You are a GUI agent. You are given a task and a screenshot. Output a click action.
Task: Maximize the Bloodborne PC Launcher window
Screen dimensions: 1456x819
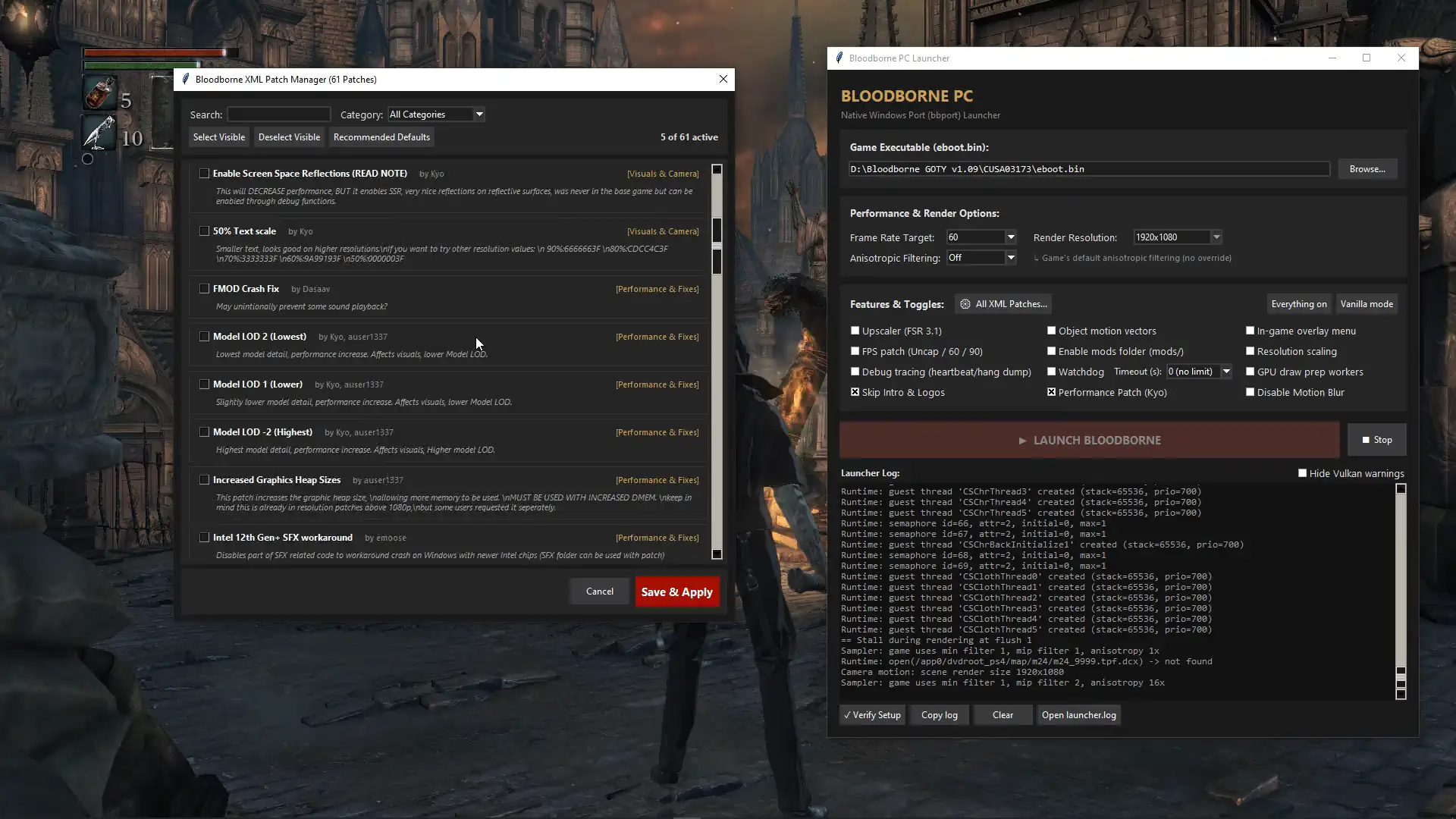pyautogui.click(x=1367, y=58)
